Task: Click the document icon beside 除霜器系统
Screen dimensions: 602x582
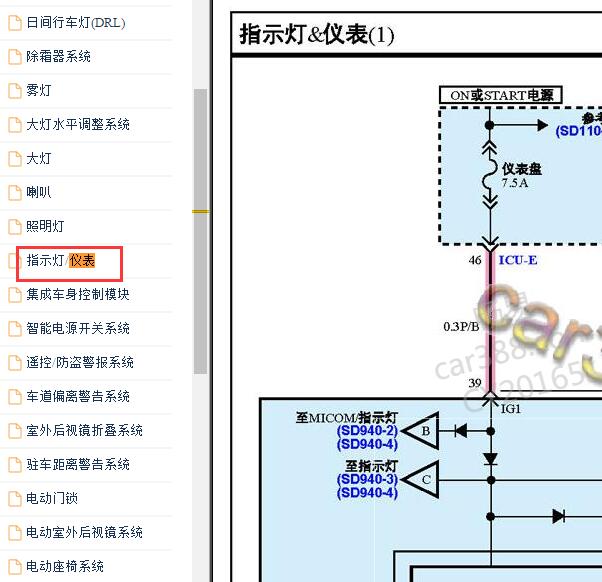Action: tap(15, 56)
